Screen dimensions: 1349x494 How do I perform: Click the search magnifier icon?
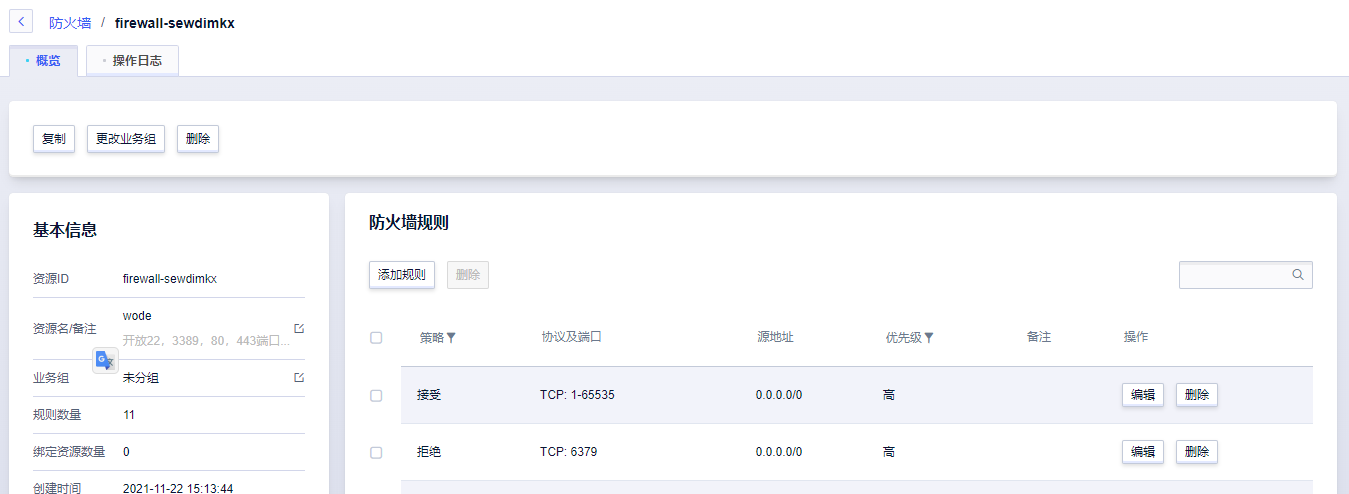click(1298, 274)
